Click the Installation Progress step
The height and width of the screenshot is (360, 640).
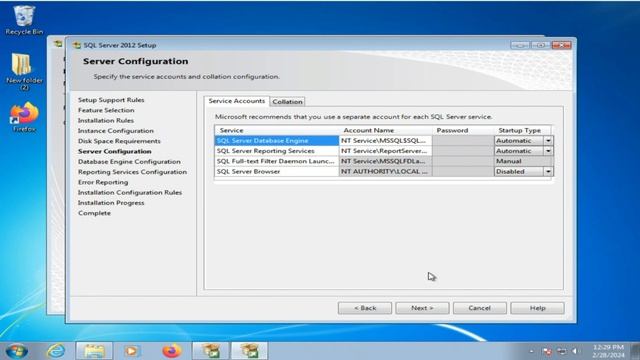[x=111, y=203]
